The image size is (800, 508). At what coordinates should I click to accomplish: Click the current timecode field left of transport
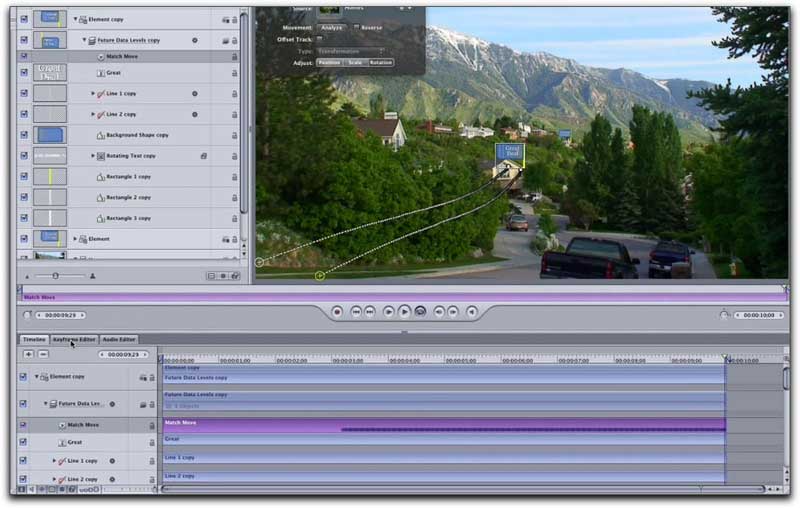tap(61, 316)
